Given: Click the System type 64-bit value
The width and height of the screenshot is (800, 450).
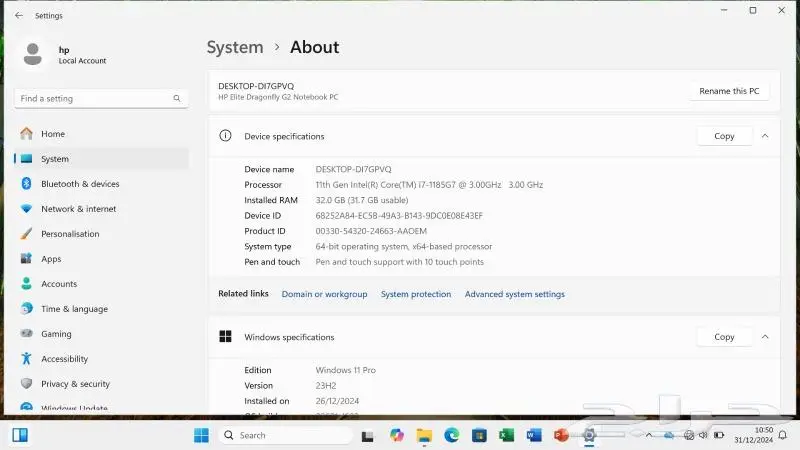Looking at the screenshot, I should click(404, 246).
